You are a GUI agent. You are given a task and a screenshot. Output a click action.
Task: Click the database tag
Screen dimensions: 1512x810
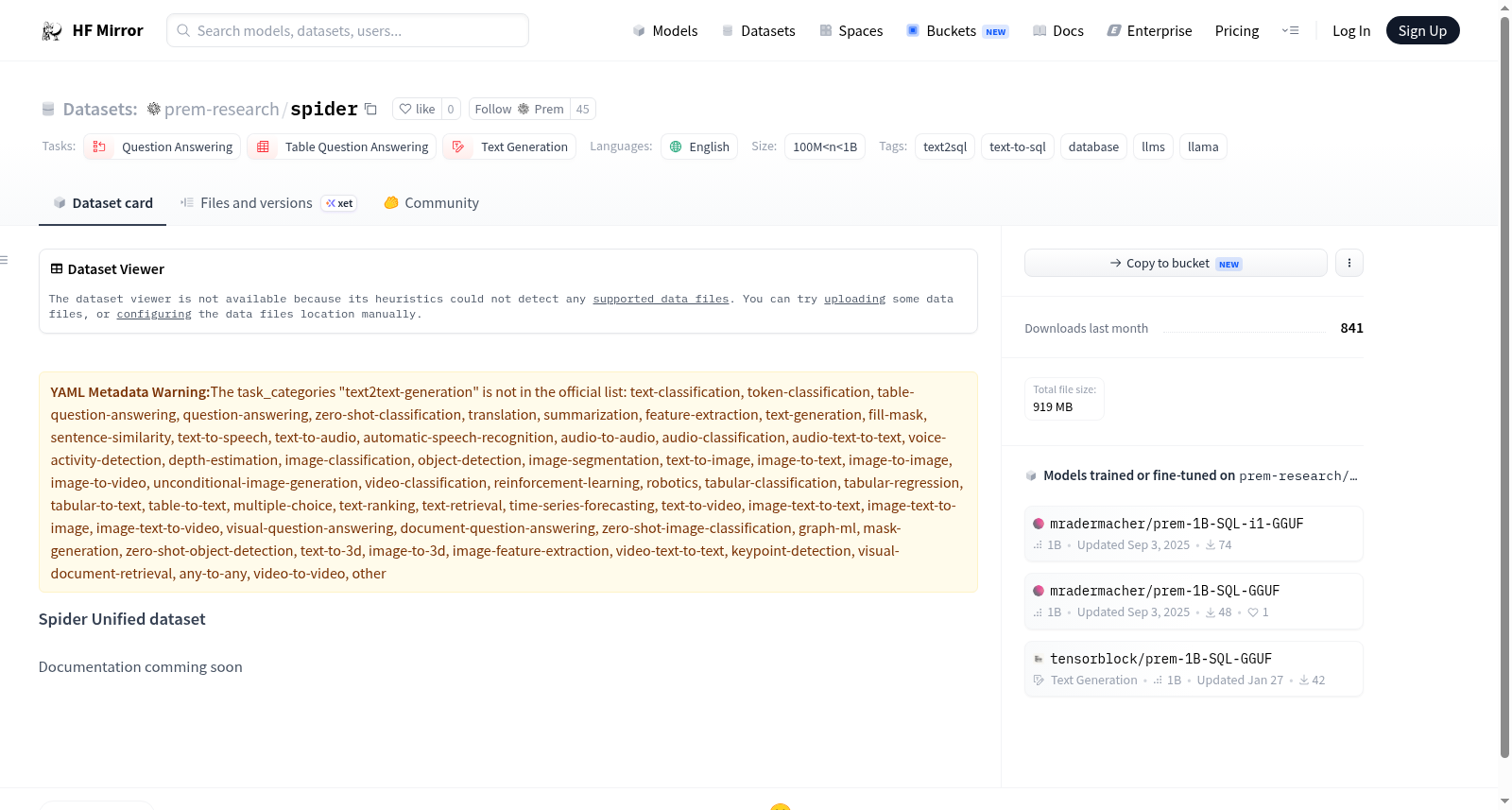[x=1093, y=146]
